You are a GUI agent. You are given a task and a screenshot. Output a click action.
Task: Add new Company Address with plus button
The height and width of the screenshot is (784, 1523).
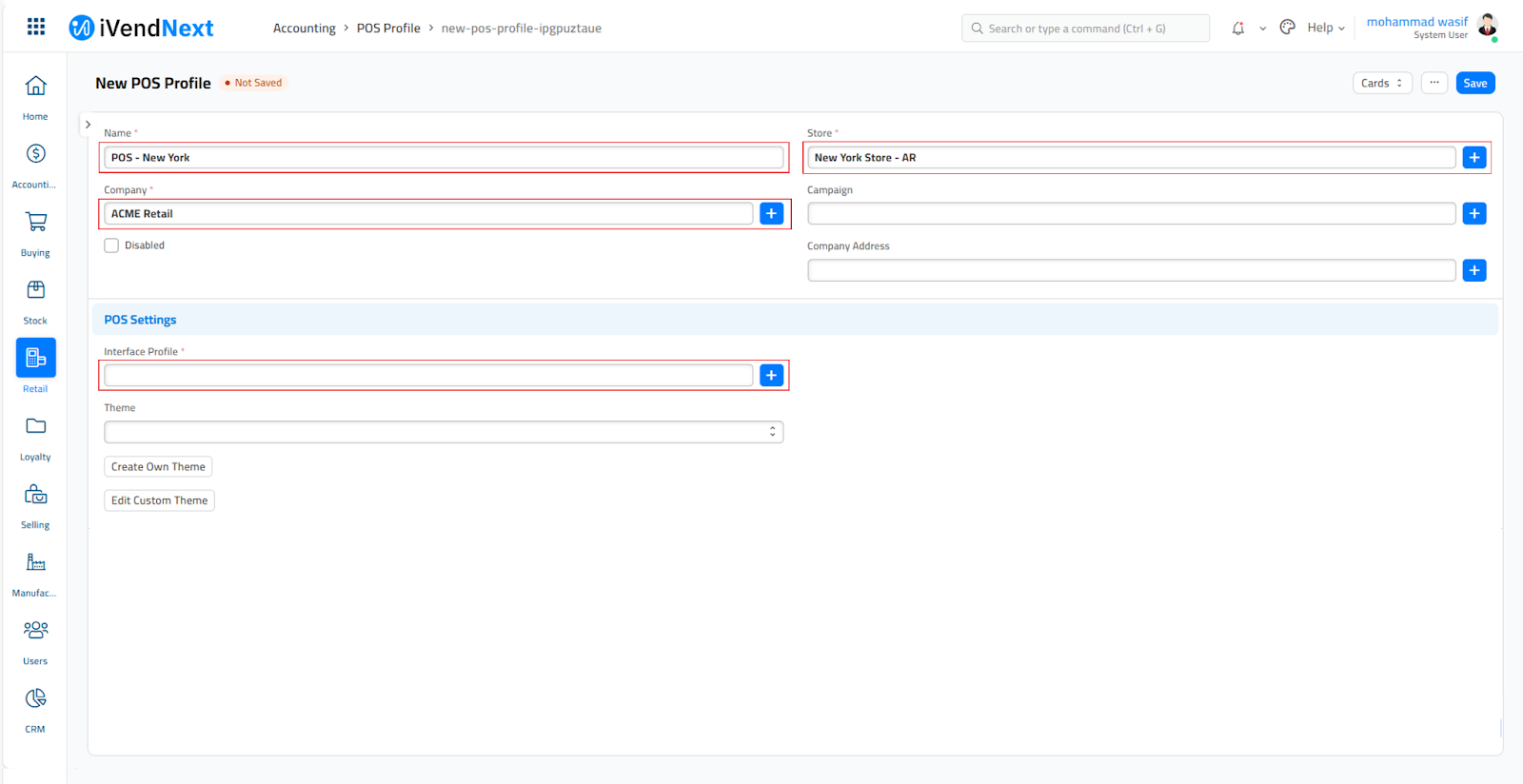click(1474, 270)
